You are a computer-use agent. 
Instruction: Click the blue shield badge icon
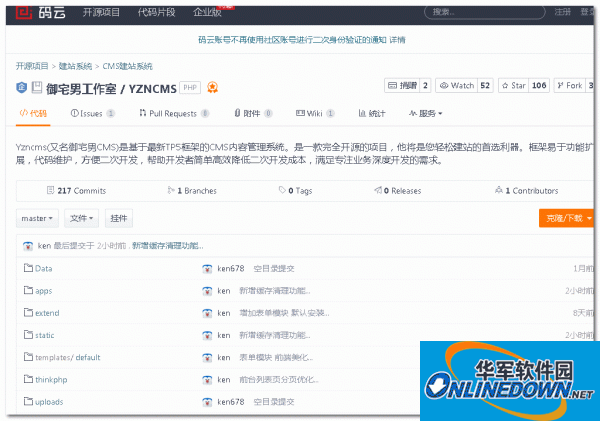click(x=21, y=88)
